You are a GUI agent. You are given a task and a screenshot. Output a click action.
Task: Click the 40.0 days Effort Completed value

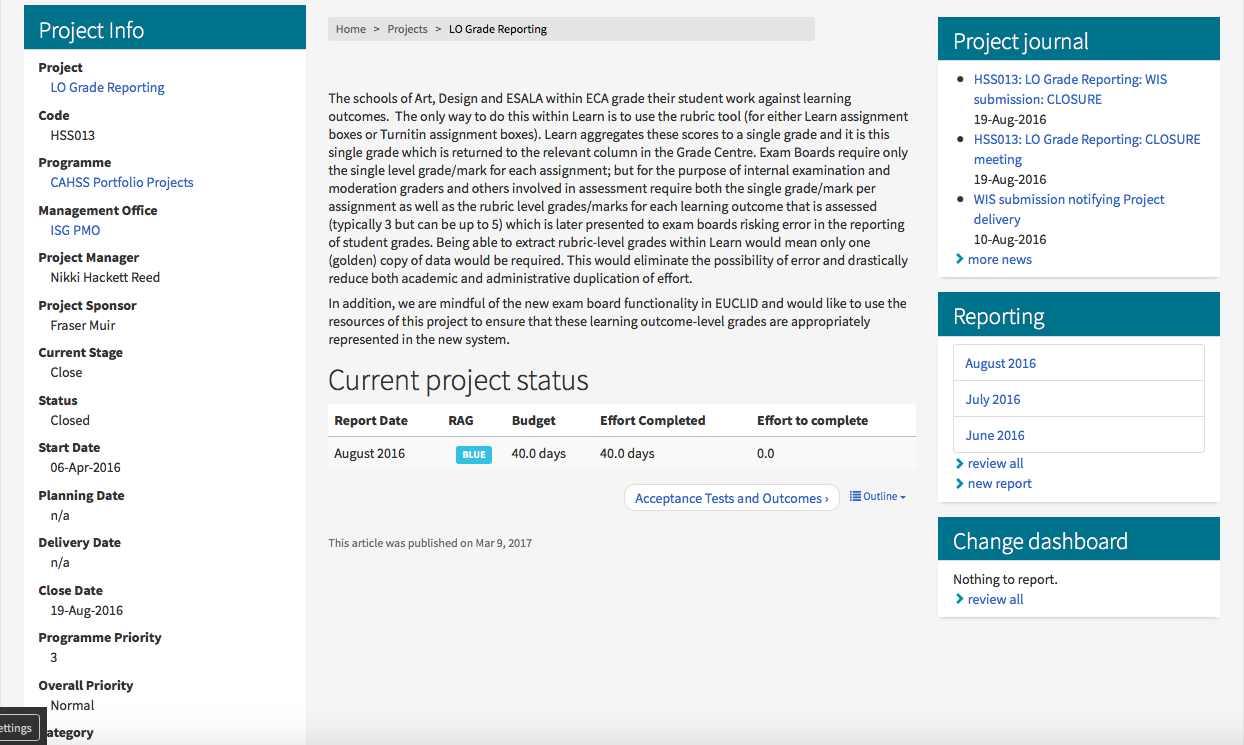pos(627,453)
